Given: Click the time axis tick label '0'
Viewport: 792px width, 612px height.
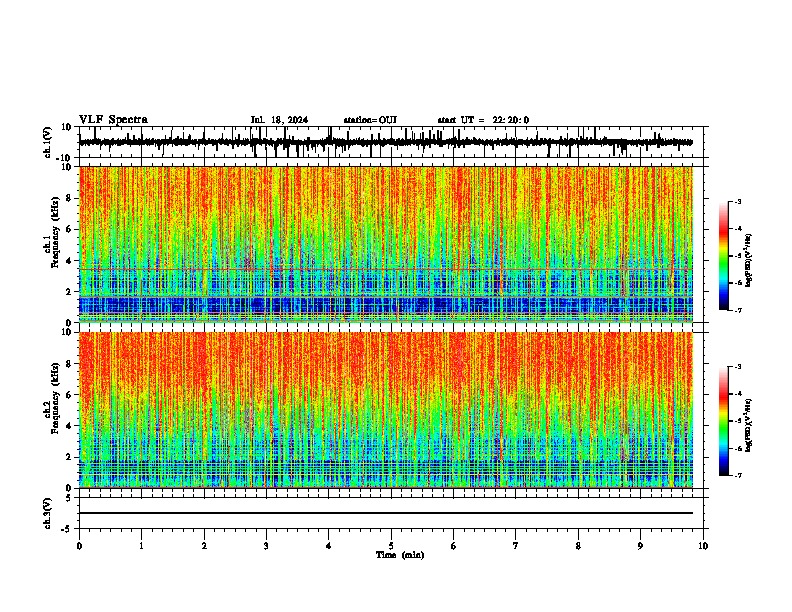Looking at the screenshot, I should point(79,546).
